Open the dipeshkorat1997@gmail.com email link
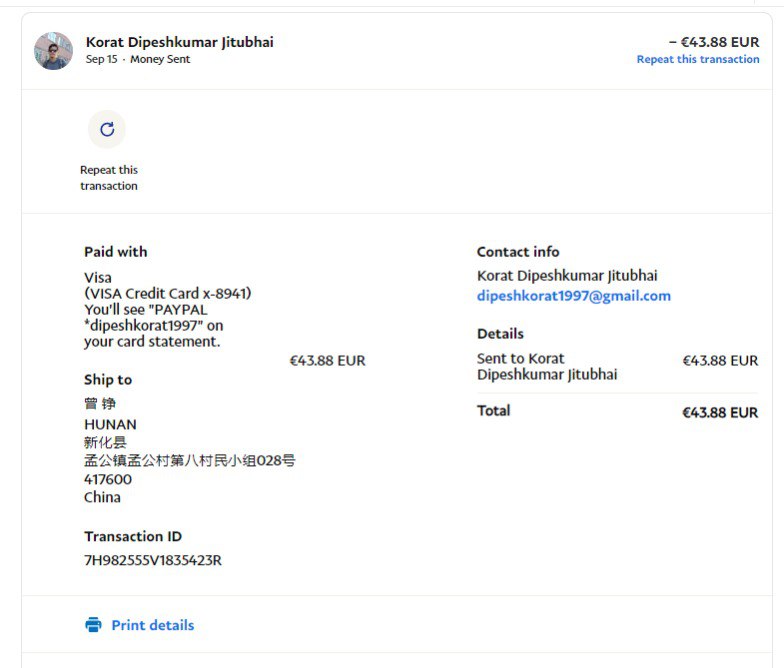The image size is (784, 668). (x=573, y=296)
